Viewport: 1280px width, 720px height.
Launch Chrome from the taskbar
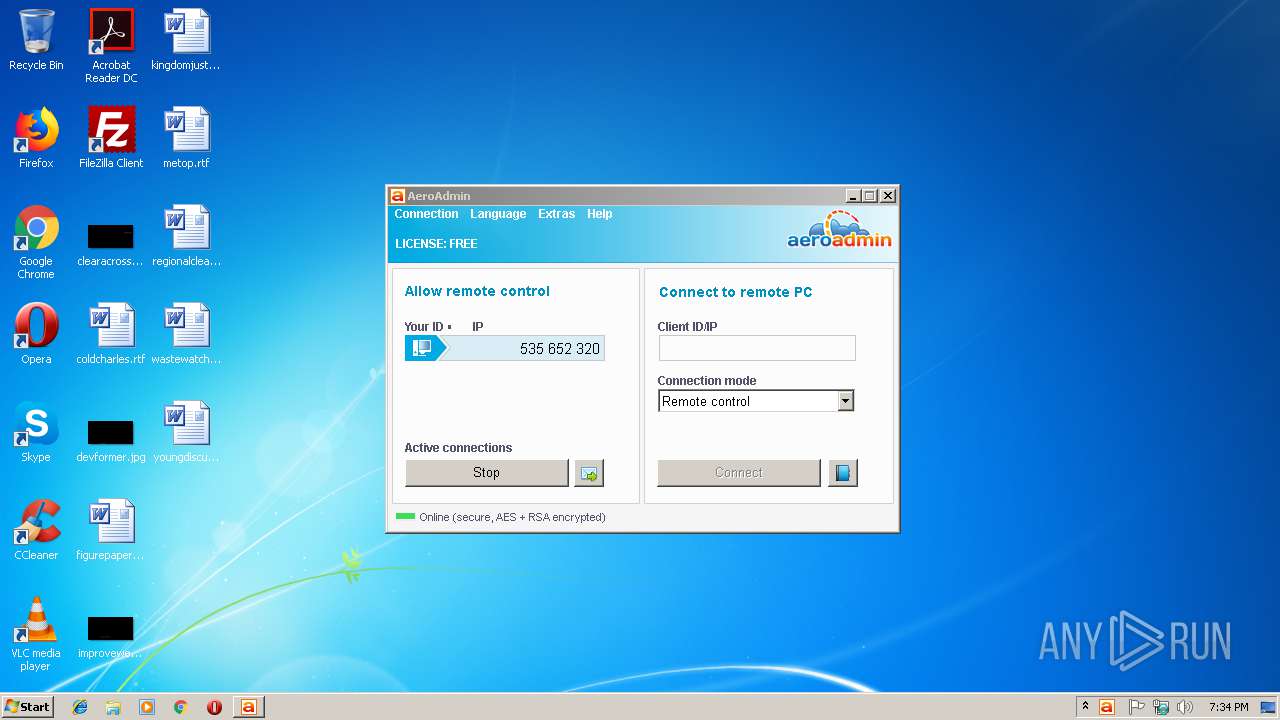pyautogui.click(x=181, y=707)
